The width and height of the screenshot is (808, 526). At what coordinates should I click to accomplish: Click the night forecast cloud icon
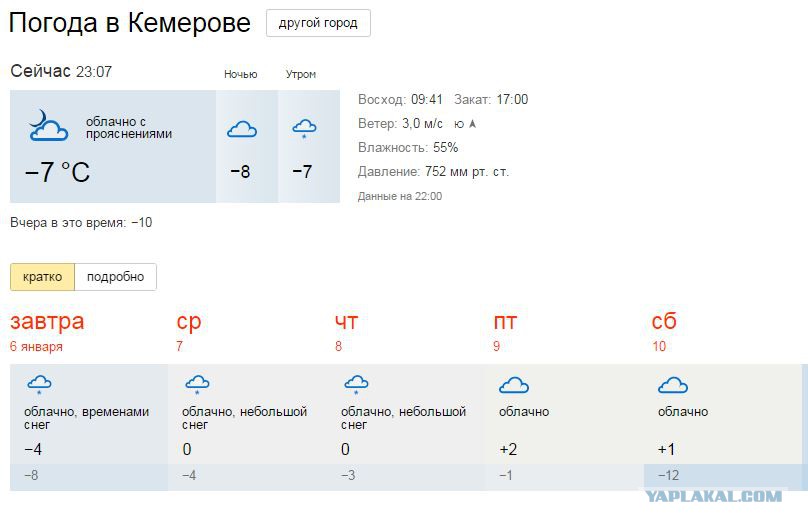[241, 129]
